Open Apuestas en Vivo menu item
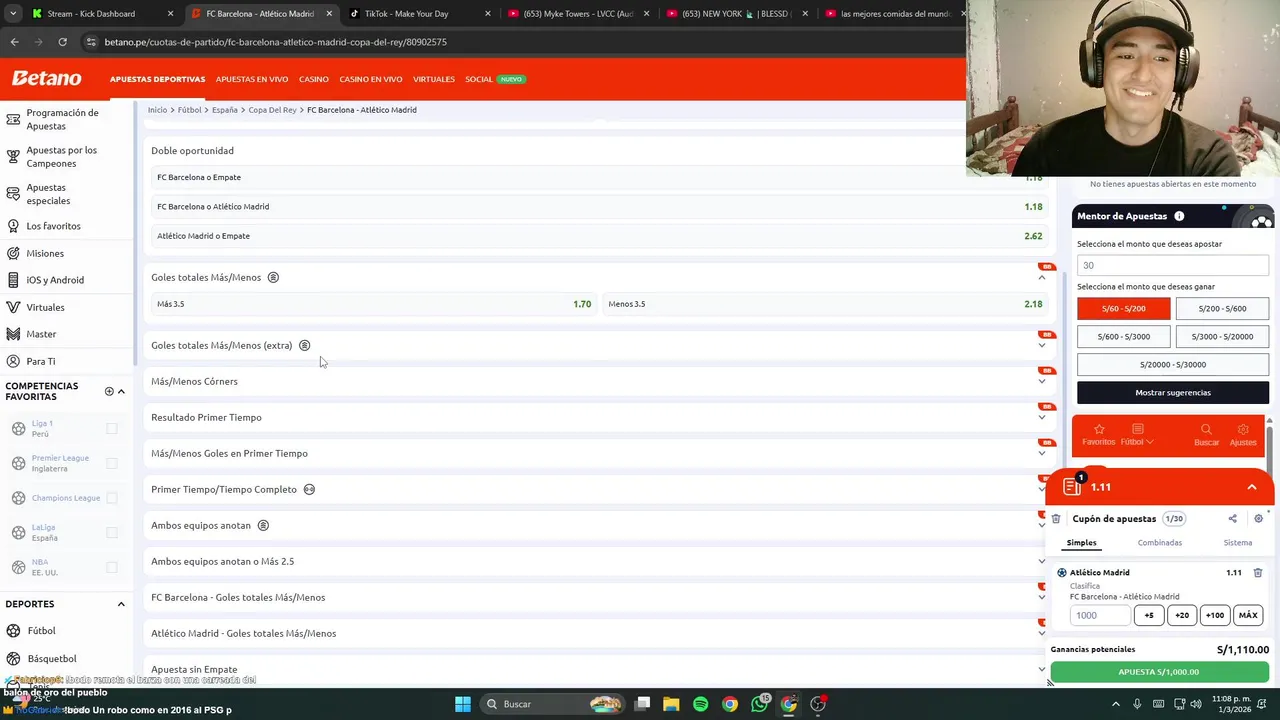Image resolution: width=1280 pixels, height=720 pixels. tap(252, 79)
